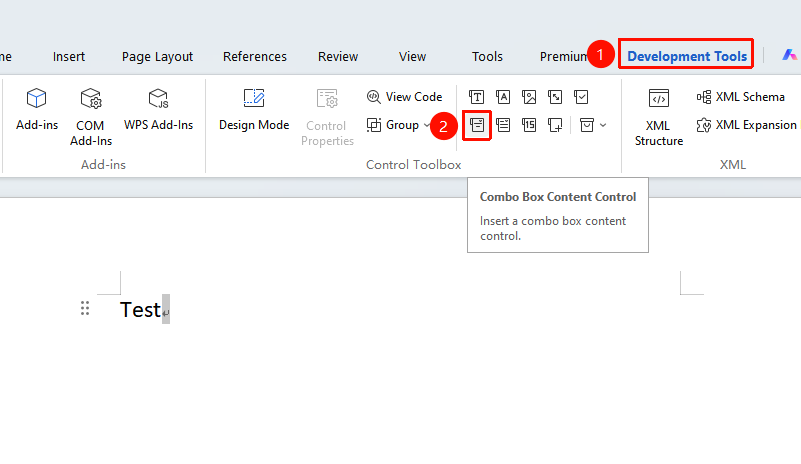Insert a Repeating Section content control
This screenshot has width=801, height=464.
pos(555,125)
